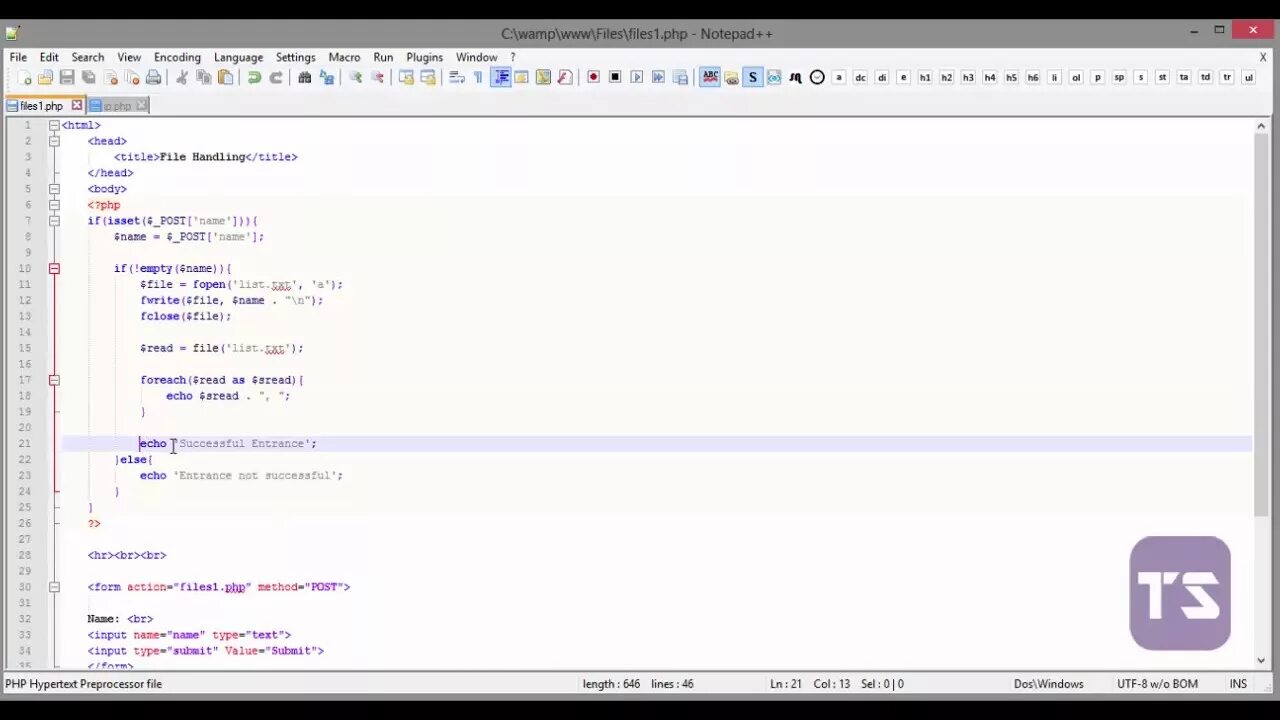
Task: Collapse the <html> fold on line 1
Action: 54,125
